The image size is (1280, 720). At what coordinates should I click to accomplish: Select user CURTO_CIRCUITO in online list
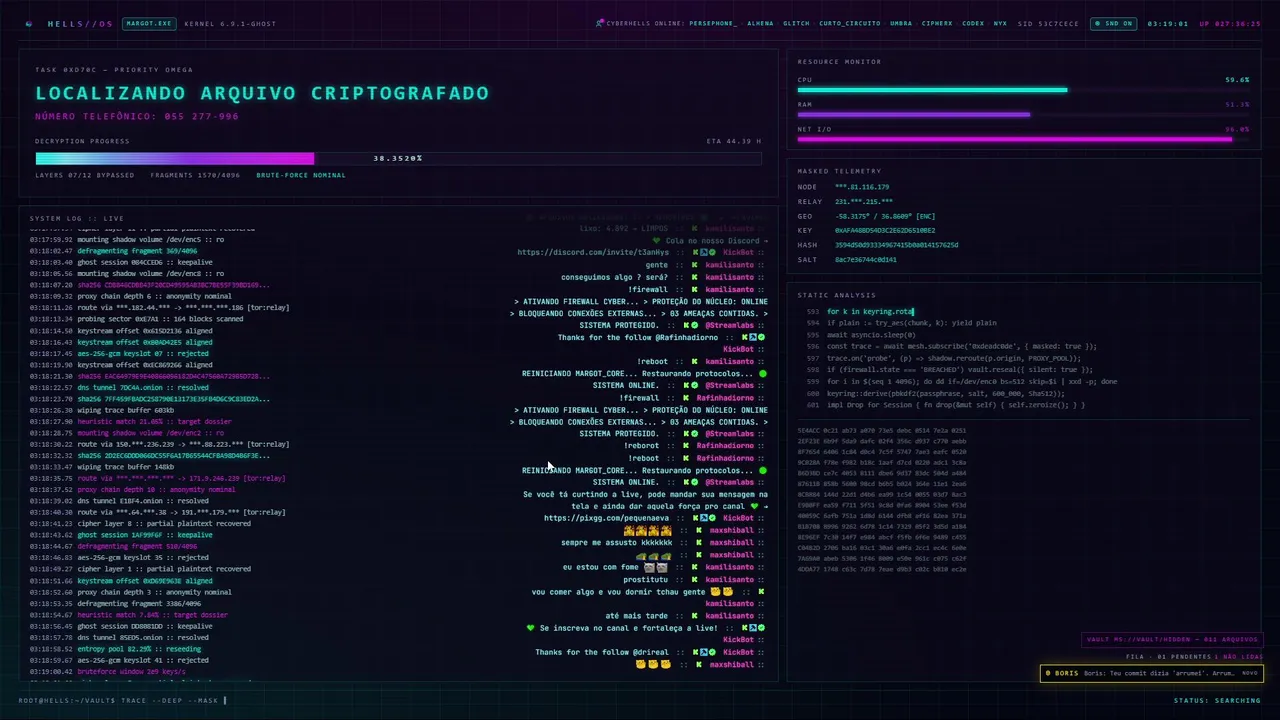coord(850,23)
